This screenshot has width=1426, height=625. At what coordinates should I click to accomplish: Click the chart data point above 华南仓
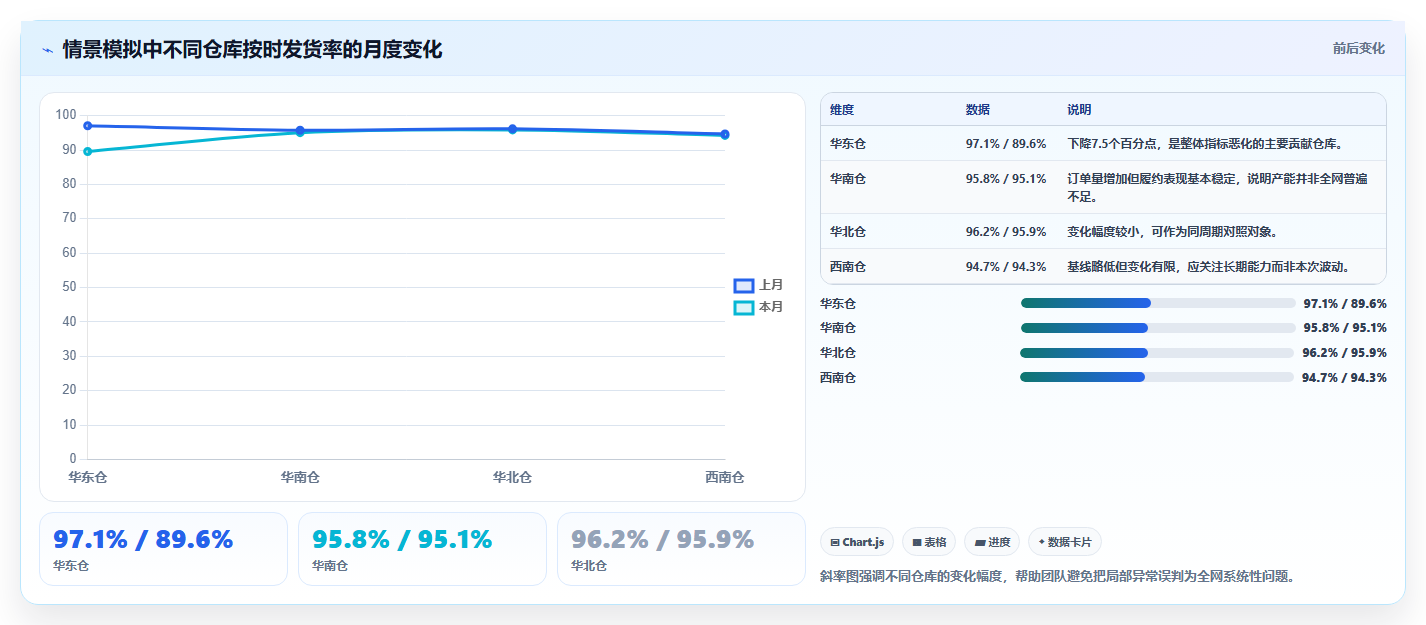tap(300, 131)
